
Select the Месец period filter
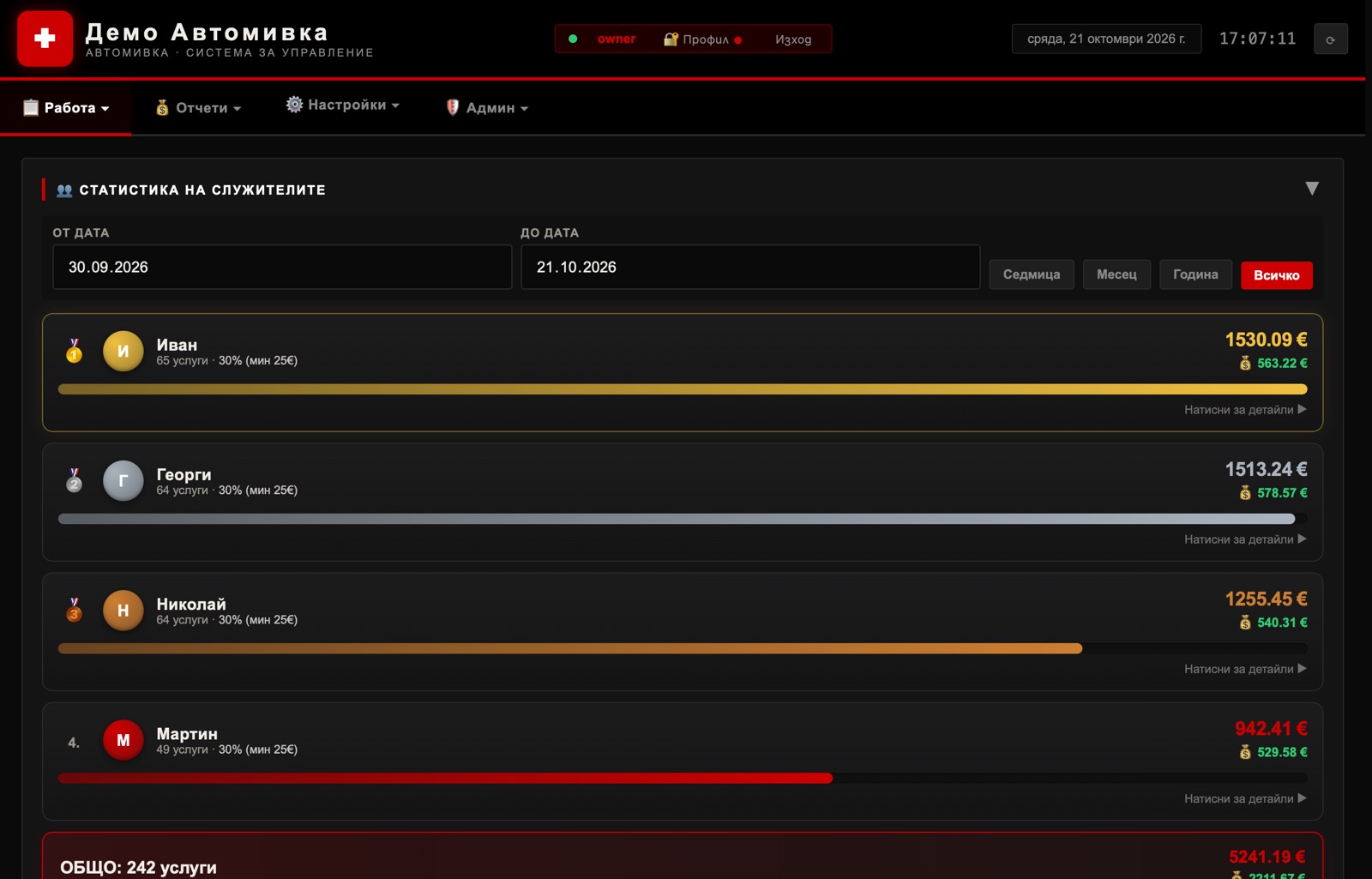coord(1116,274)
